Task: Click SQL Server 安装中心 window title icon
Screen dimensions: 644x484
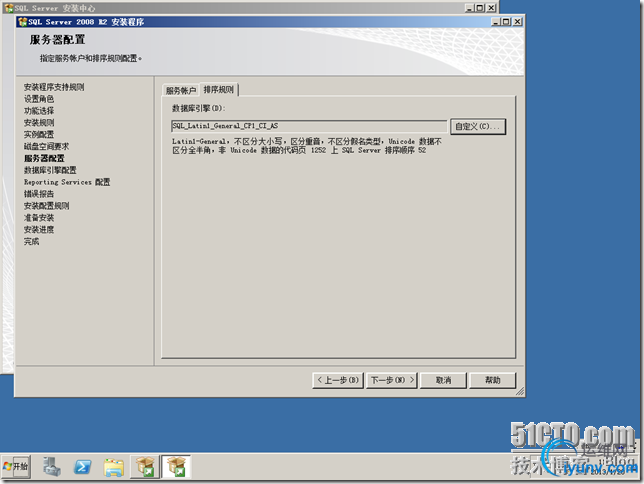Action: [x=9, y=8]
